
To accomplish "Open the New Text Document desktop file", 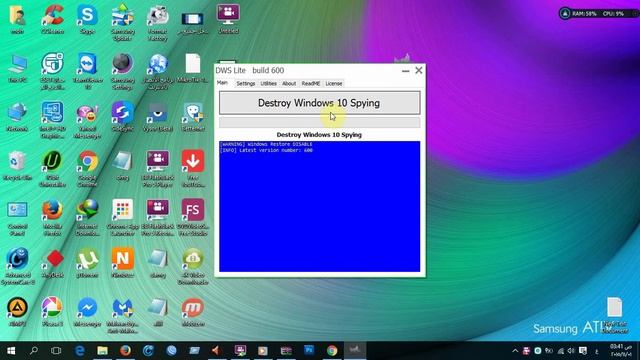I will click(x=614, y=316).
